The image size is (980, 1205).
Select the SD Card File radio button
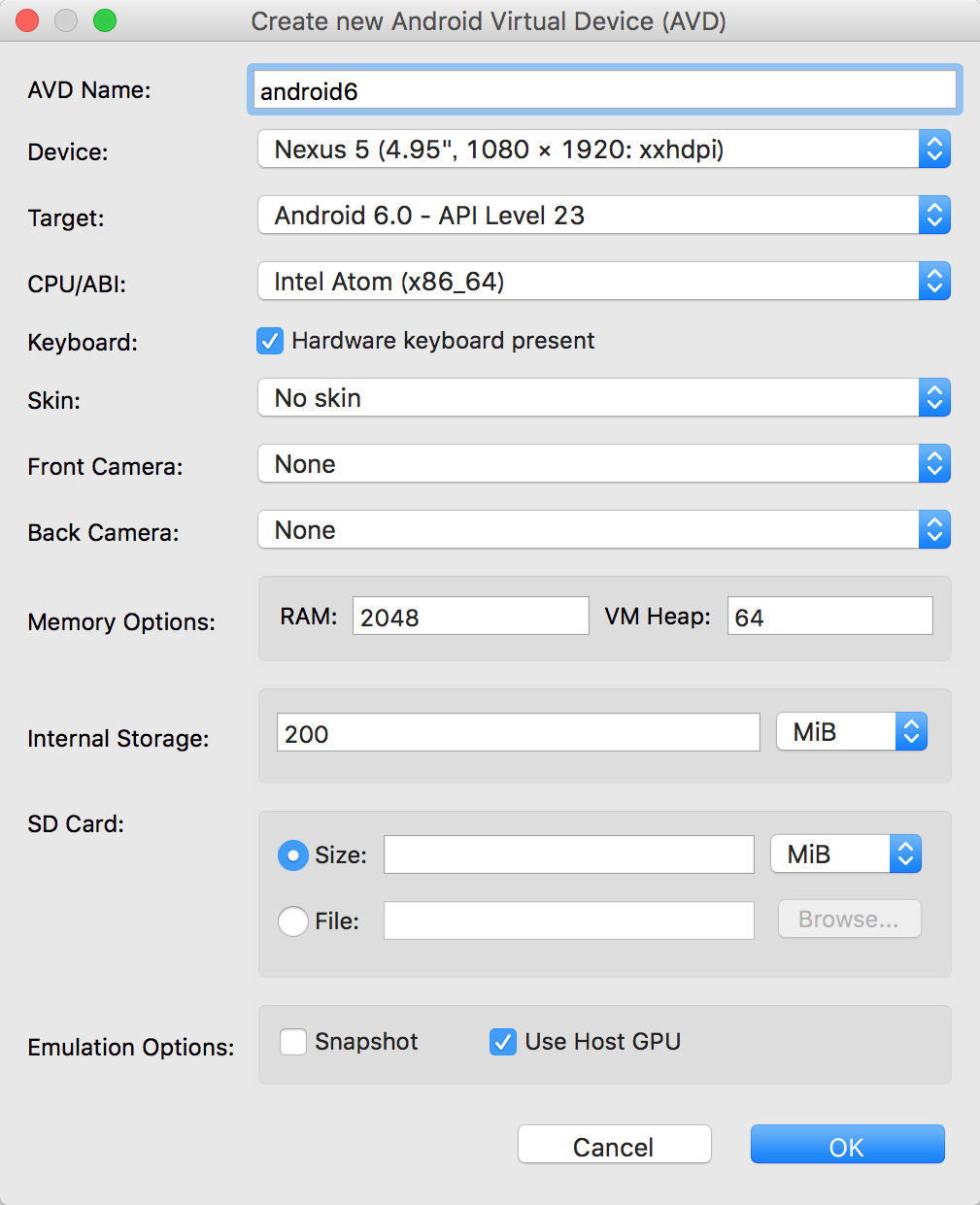293,920
